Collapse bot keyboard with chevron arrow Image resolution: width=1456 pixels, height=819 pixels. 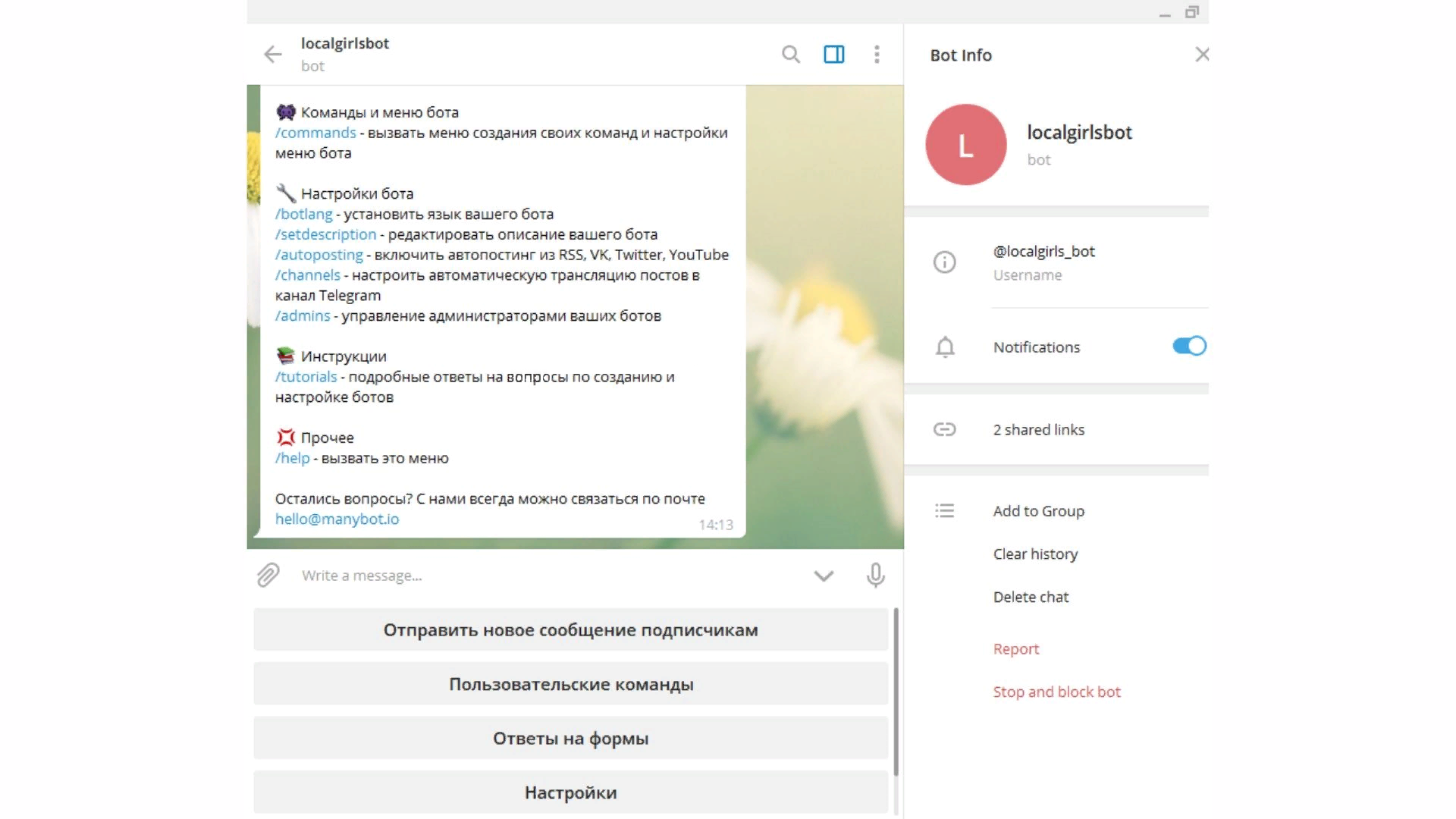click(824, 576)
